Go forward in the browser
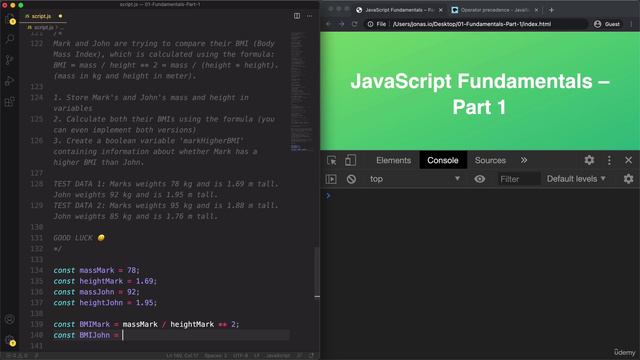Viewport: 640px width, 360px height. point(341,24)
